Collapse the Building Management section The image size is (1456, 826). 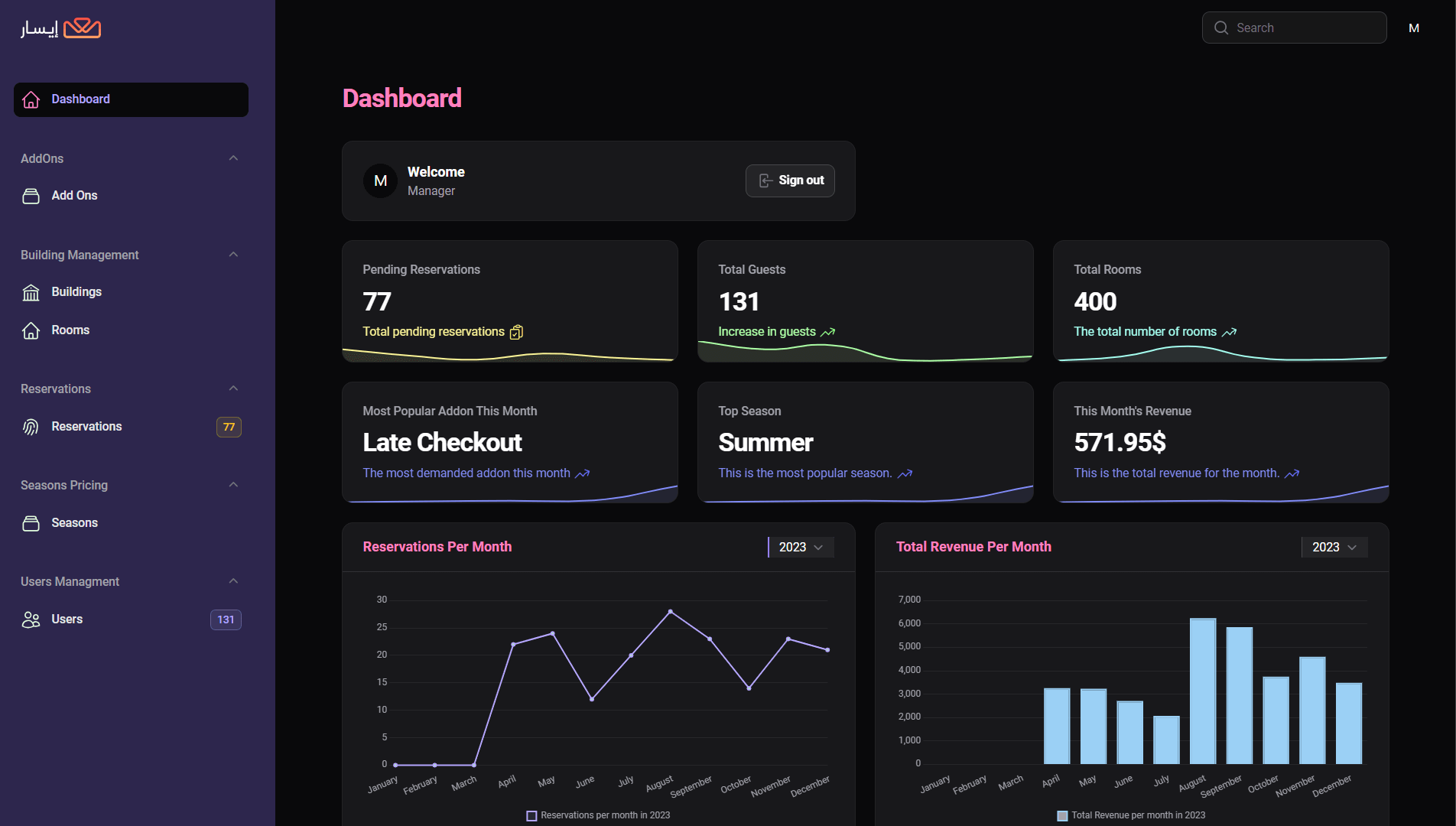[x=233, y=255]
